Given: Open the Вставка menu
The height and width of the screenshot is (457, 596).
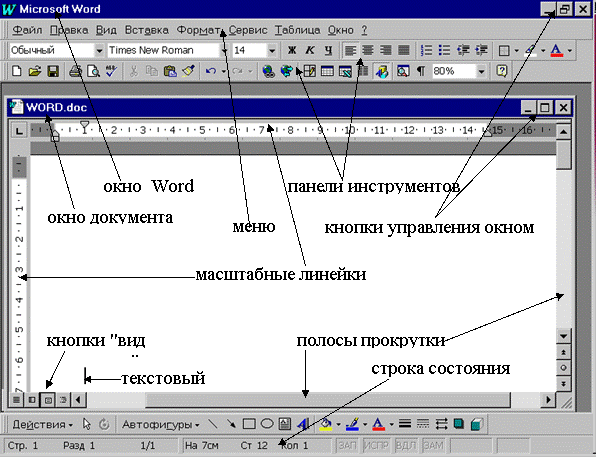Looking at the screenshot, I should tap(146, 30).
